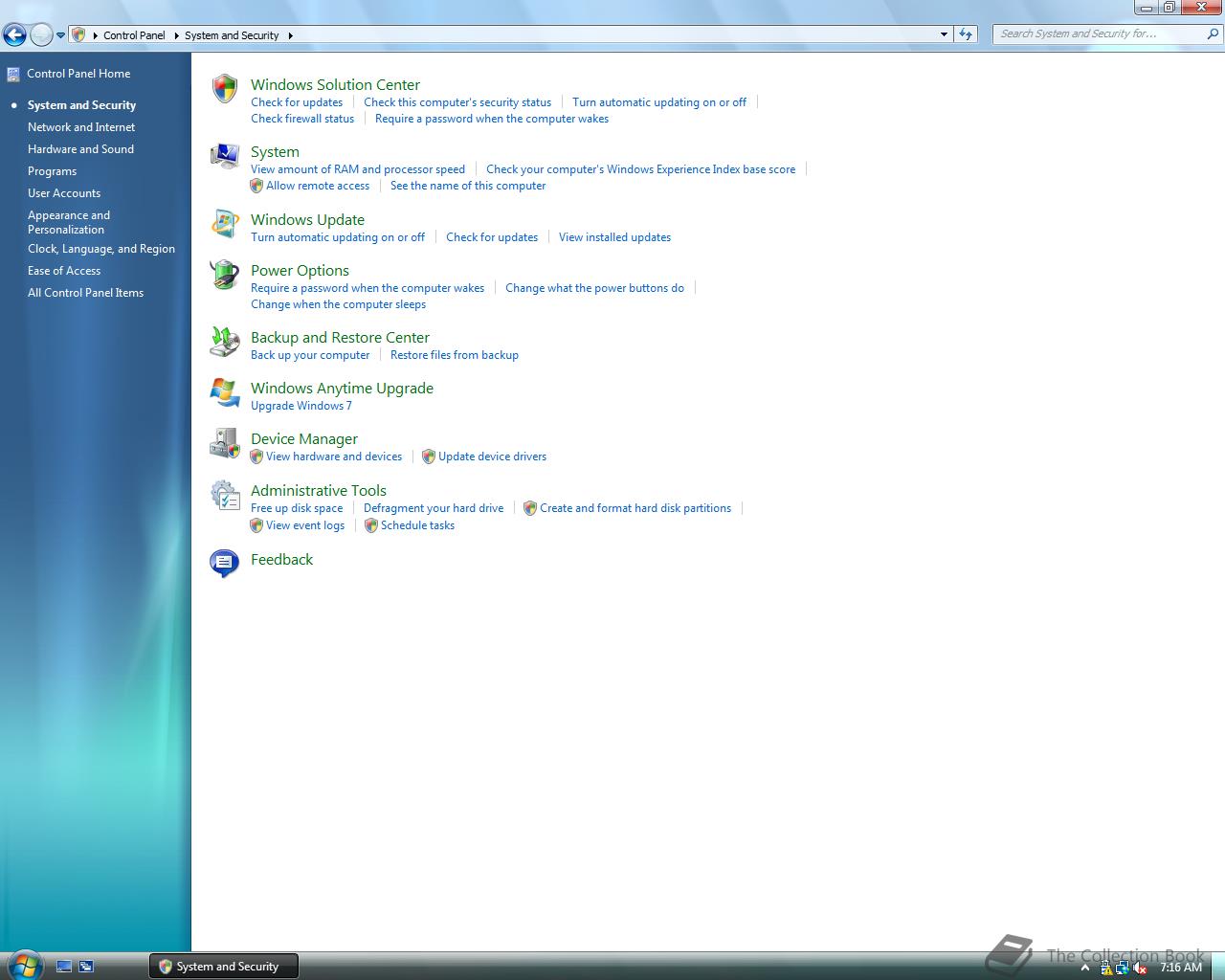Open Windows Solution Center heading
1225x980 pixels.
(x=335, y=85)
